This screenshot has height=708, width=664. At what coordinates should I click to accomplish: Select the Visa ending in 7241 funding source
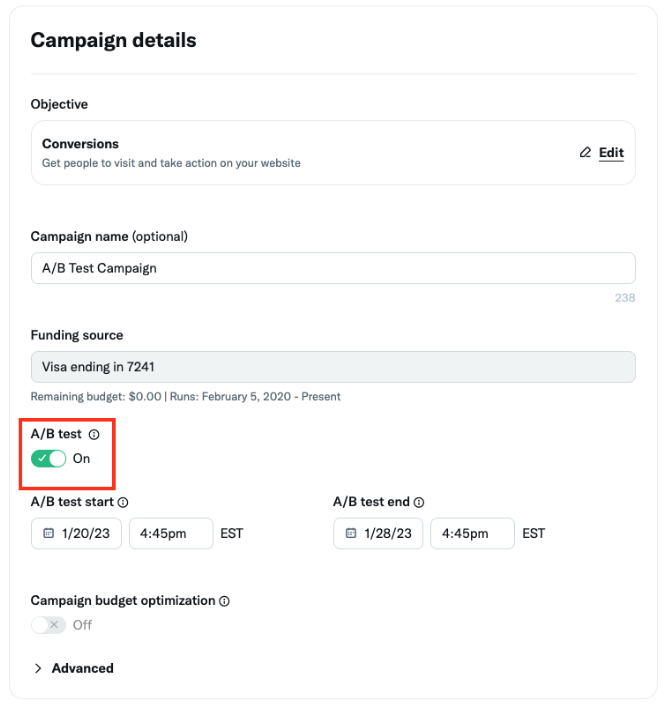coord(333,367)
